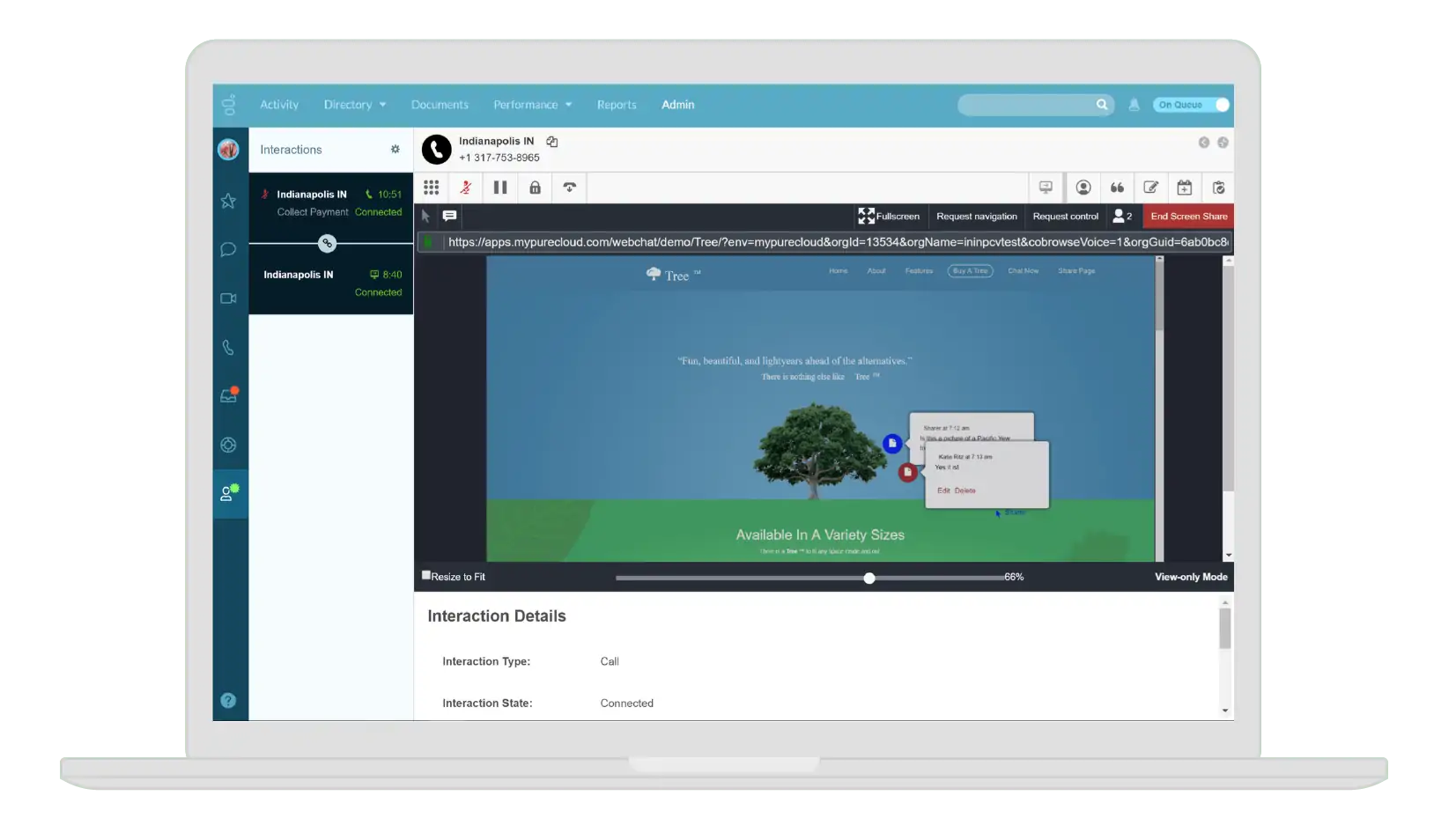Viewport: 1456px width, 840px height.
Task: Expand the Directory dropdown menu
Action: 355,105
